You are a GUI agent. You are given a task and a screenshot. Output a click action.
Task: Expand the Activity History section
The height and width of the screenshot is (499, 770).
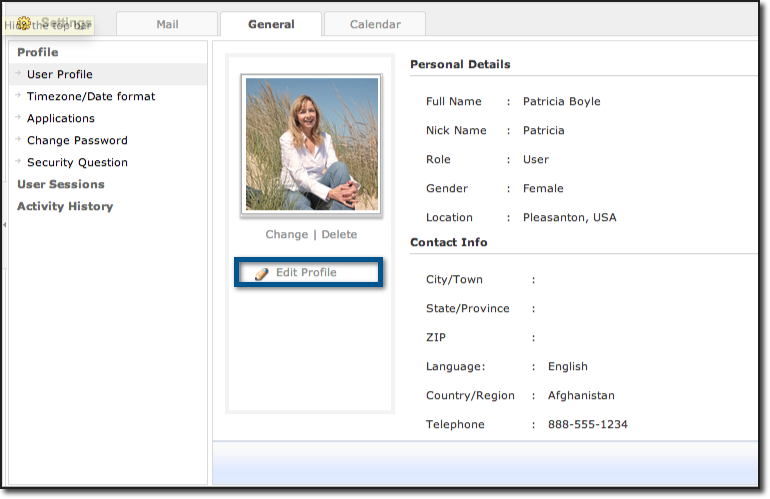tap(65, 206)
